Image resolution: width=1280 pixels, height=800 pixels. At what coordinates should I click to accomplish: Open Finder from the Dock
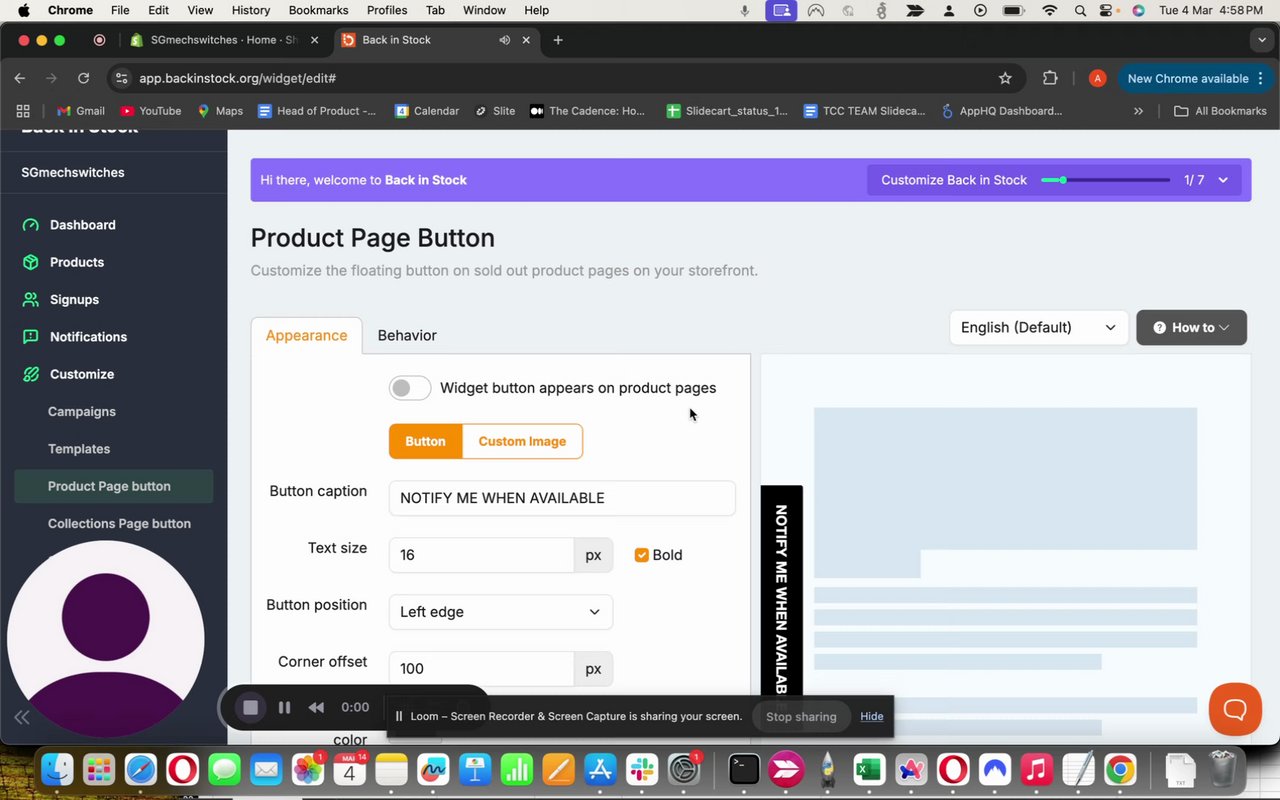point(57,769)
